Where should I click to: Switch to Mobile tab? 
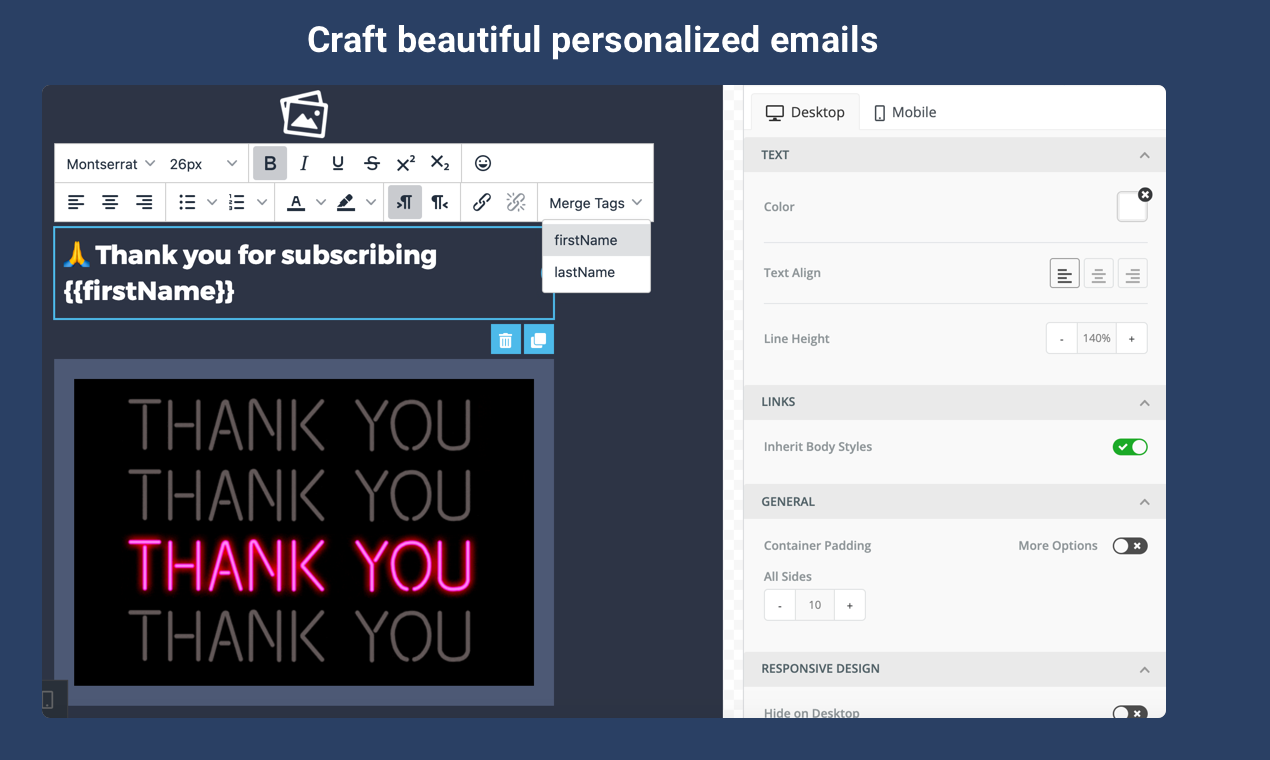coord(905,112)
